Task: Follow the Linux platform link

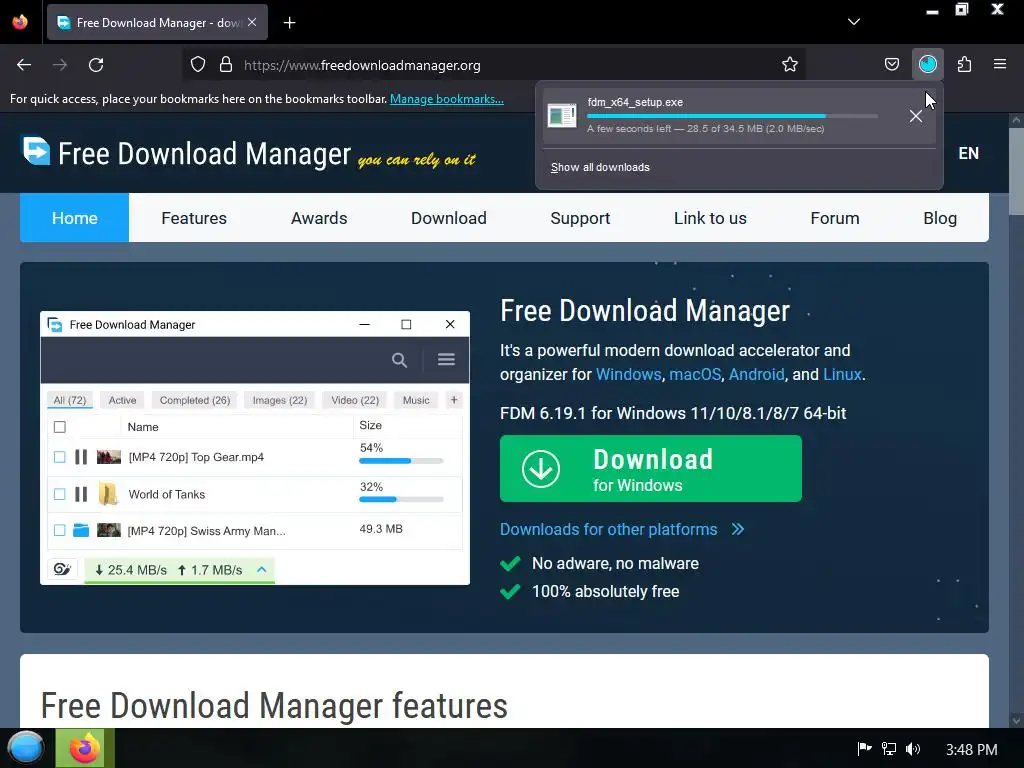Action: (842, 374)
